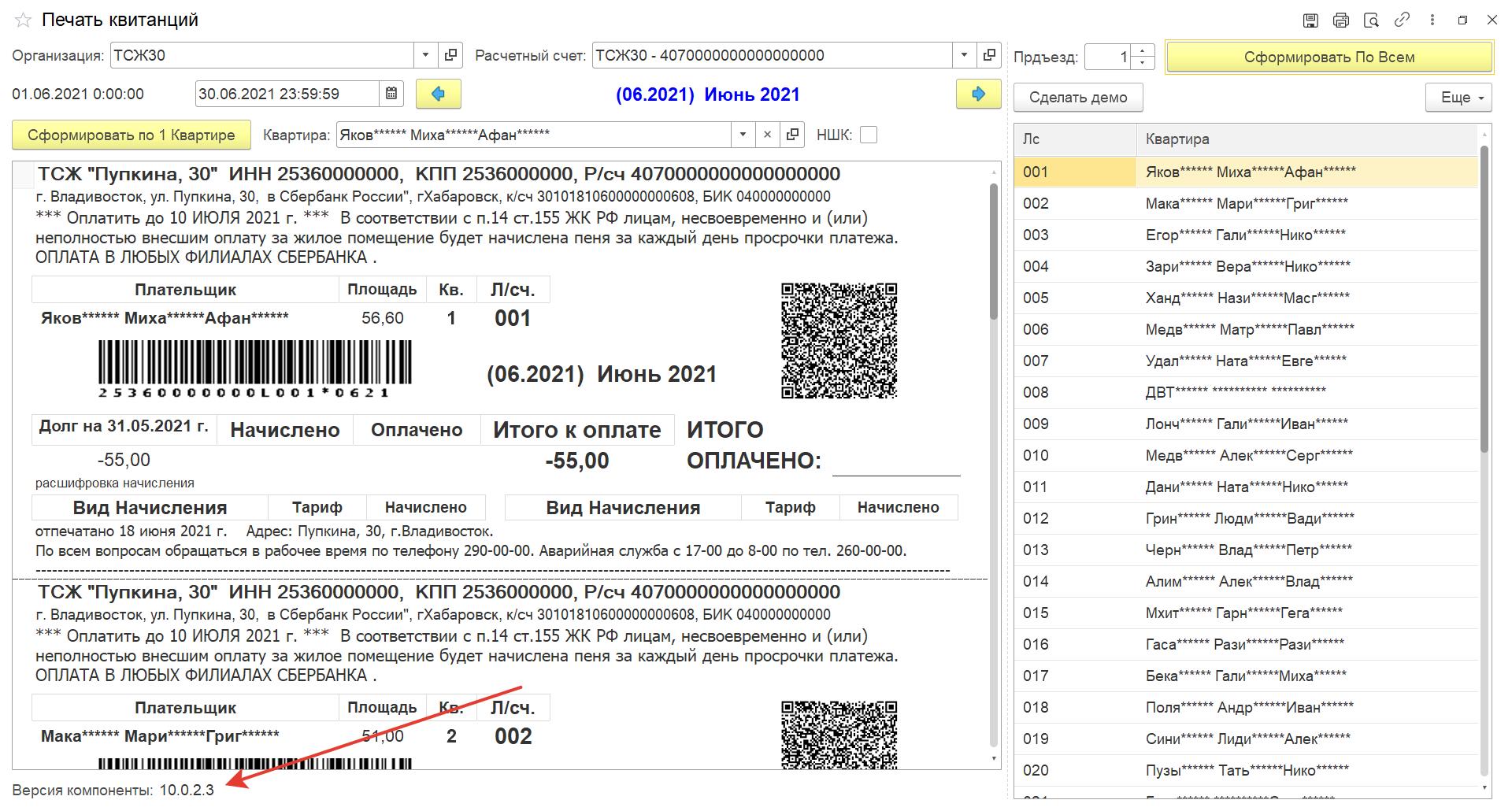
Task: Click the Квартира input field
Action: (534, 135)
